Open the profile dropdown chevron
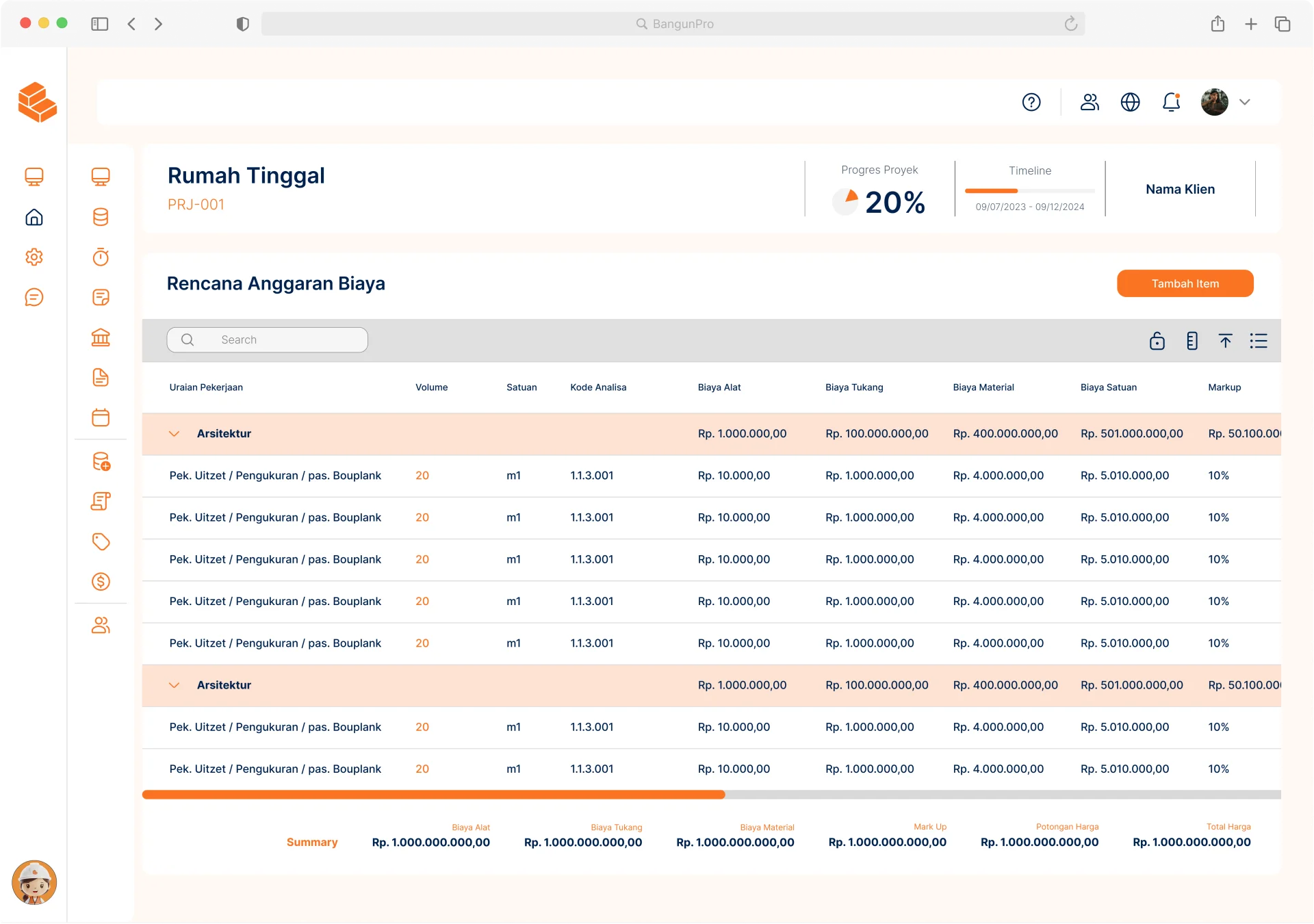The image size is (1314, 924). tap(1245, 102)
